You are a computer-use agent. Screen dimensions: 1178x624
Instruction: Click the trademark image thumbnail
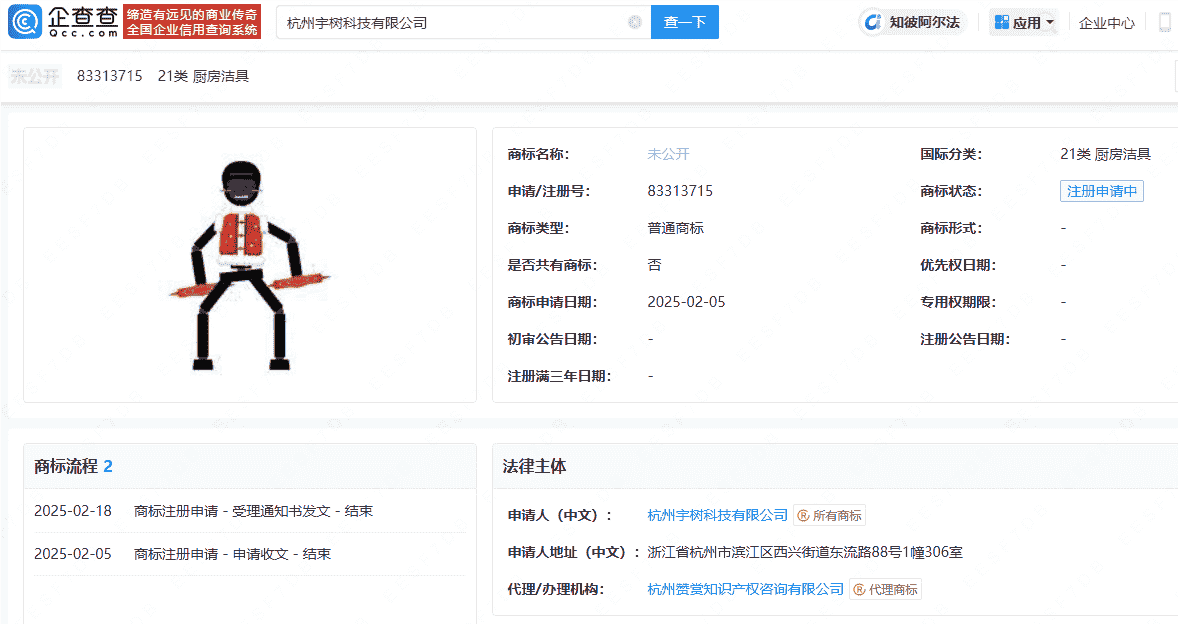(x=249, y=265)
